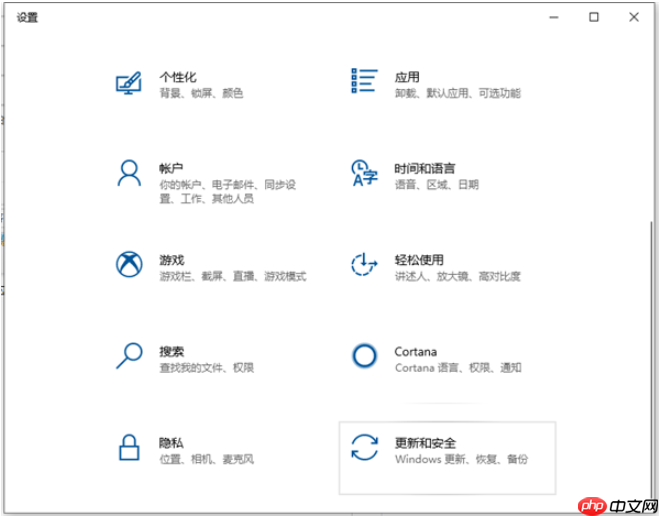The image size is (659, 516).
Task: Click the 应用 heading text
Action: tap(406, 77)
